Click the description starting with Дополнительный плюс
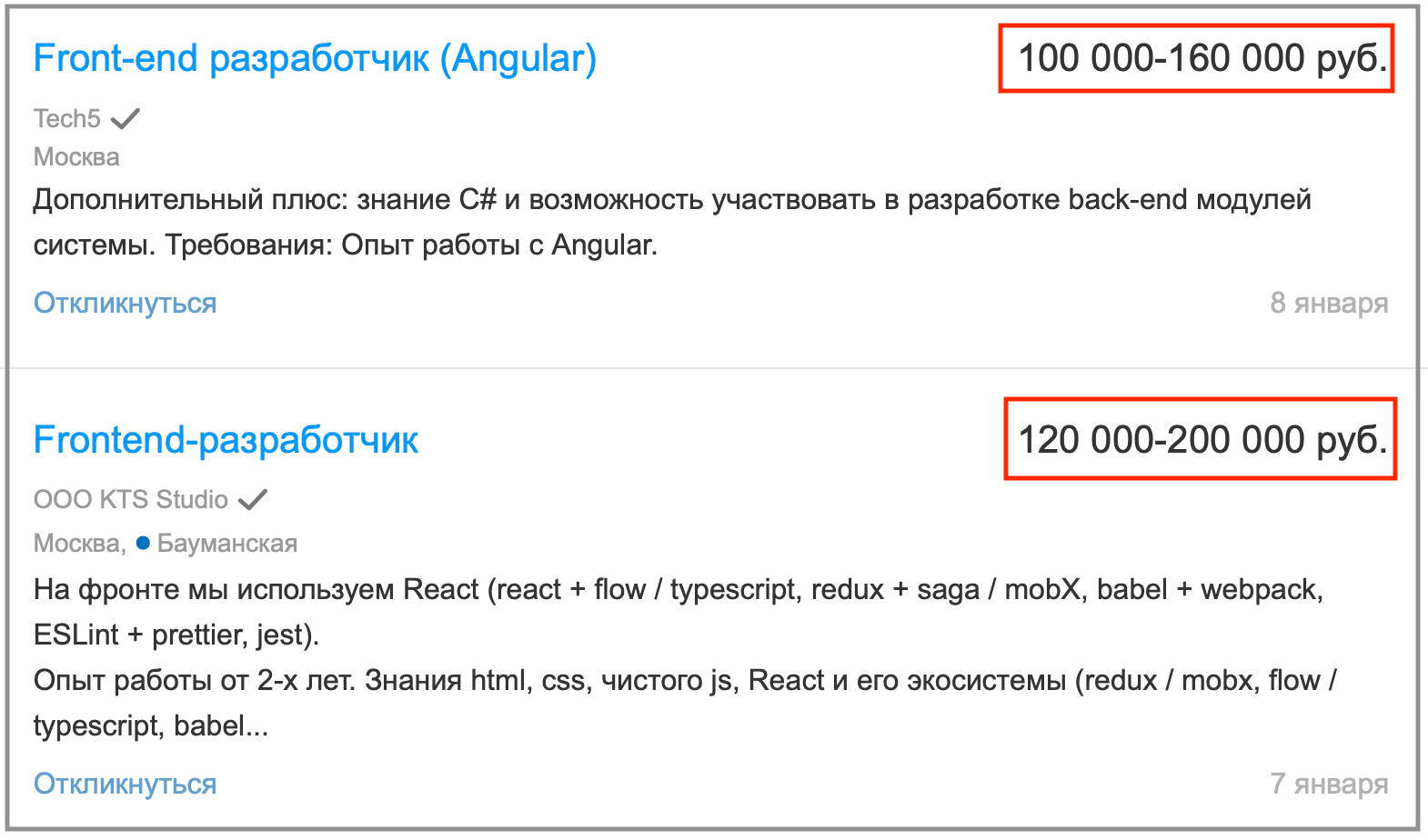 click(671, 200)
